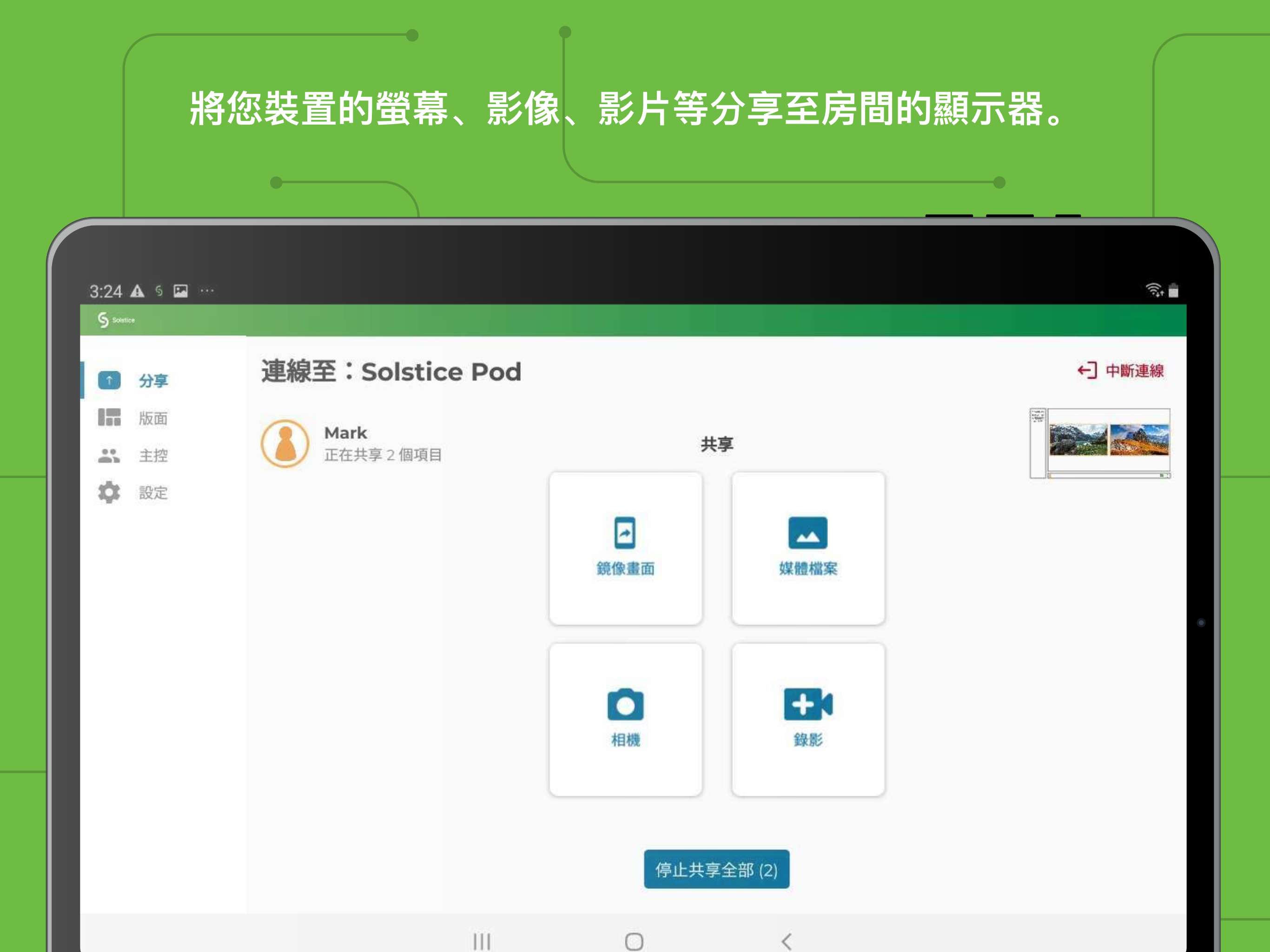
Task: Open the shared display preview thumbnail
Action: [x=1100, y=443]
